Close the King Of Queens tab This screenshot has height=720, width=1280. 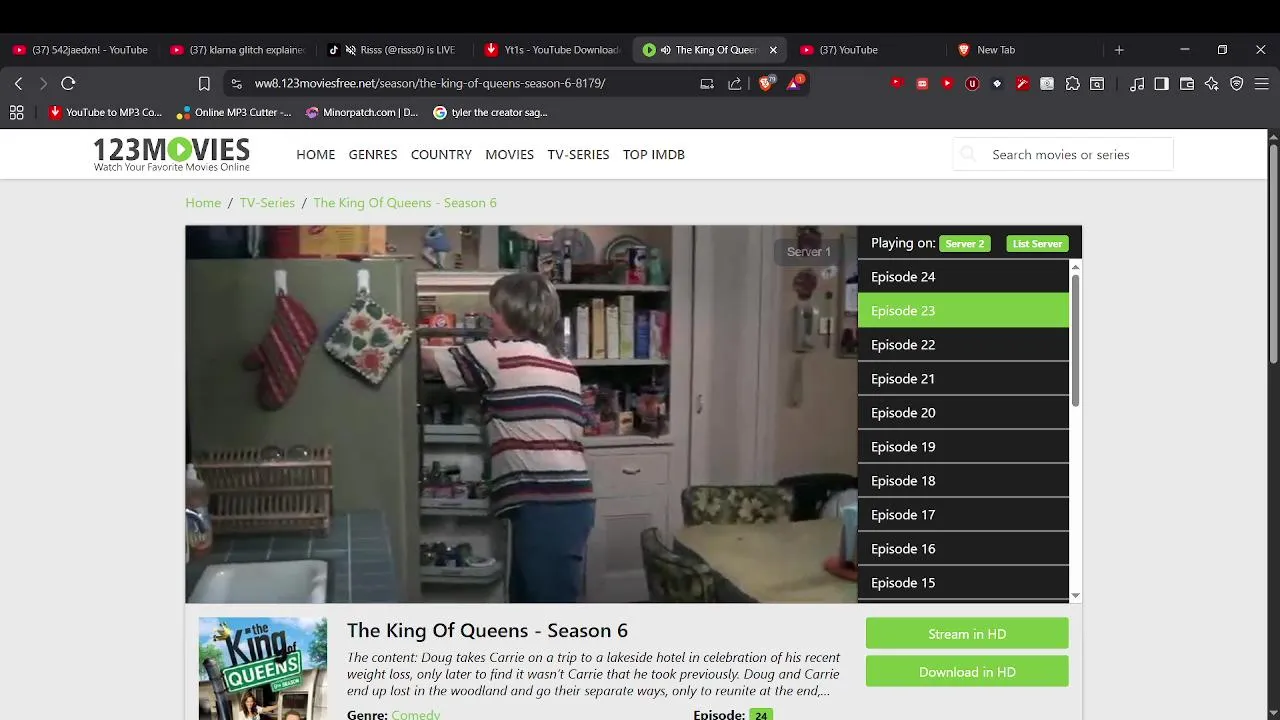[x=773, y=50]
